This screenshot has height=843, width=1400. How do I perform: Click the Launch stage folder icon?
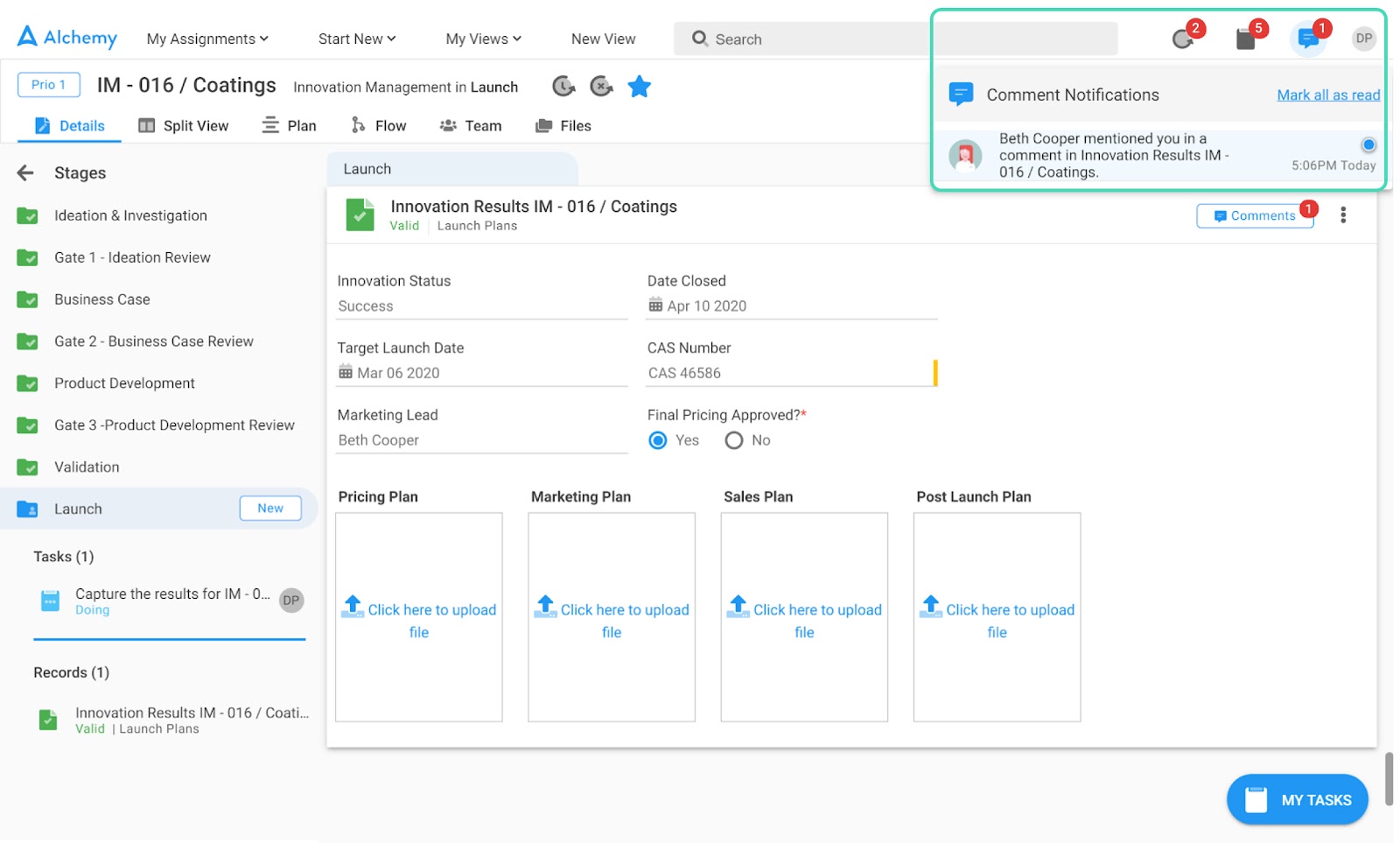click(x=28, y=509)
